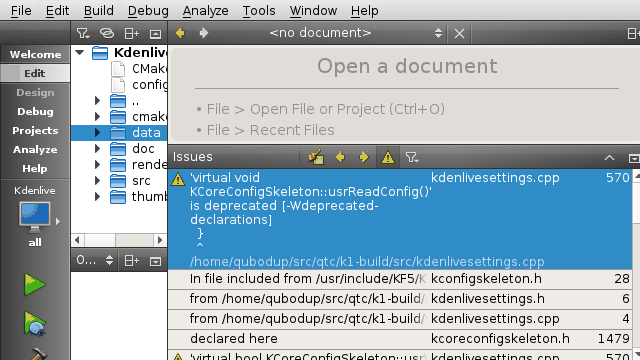
Task: Split the lower side panel
Action: tap(131, 260)
